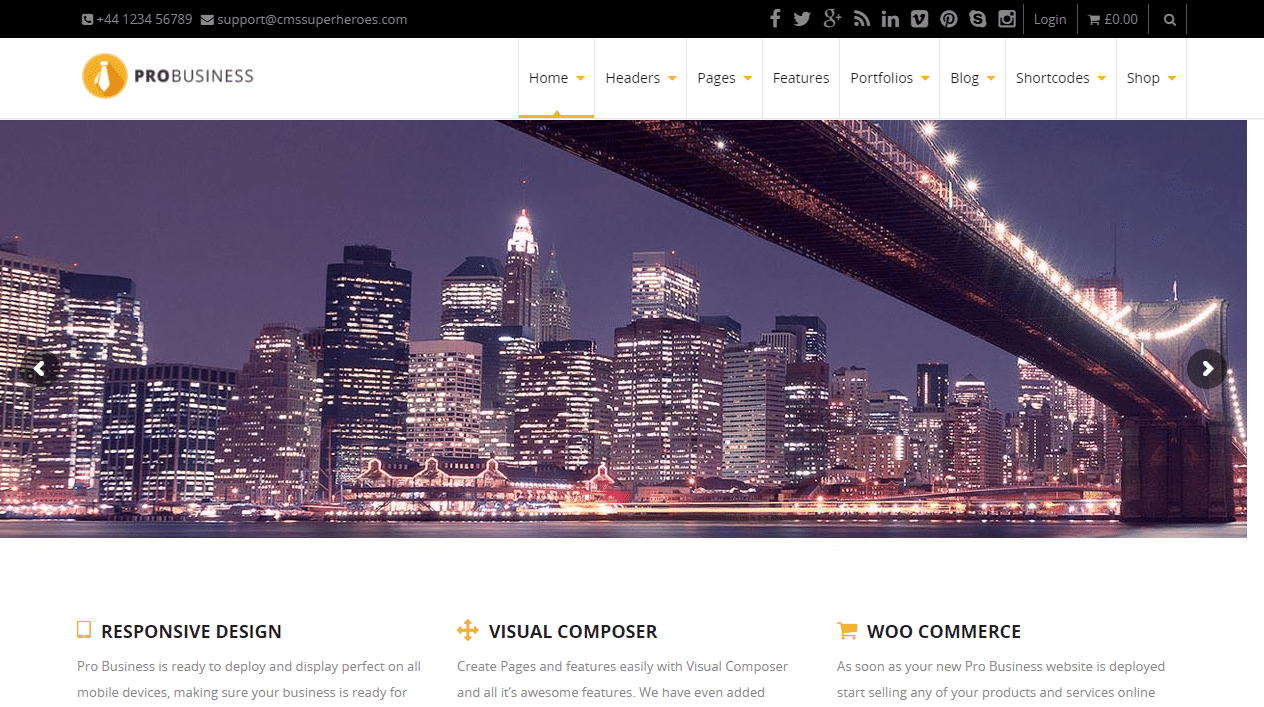Visit the Twitter profile icon

(x=802, y=19)
